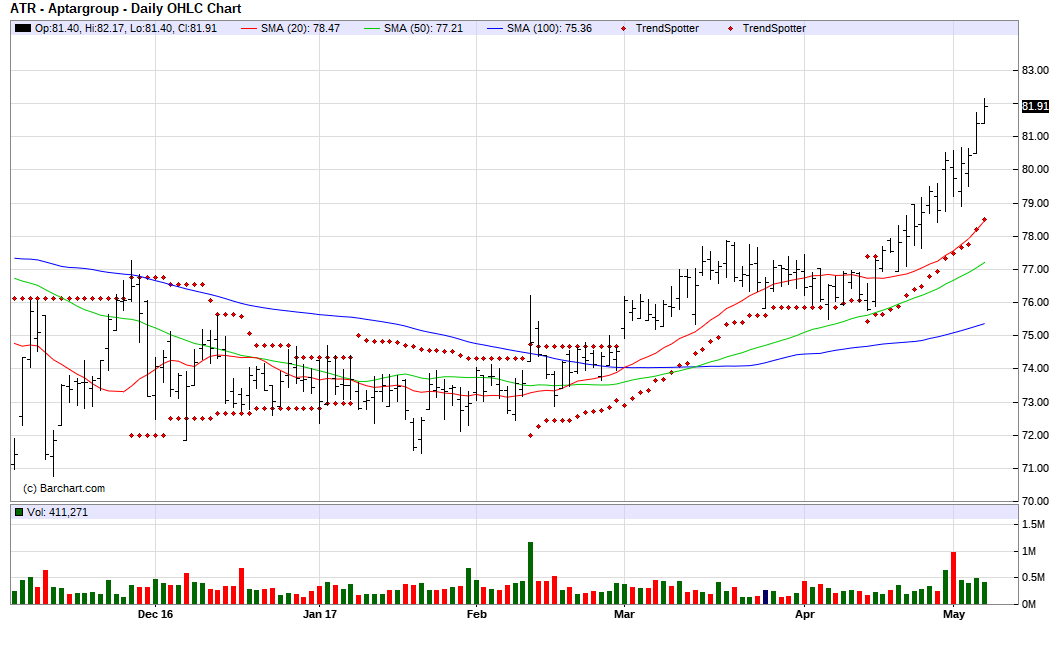1060x645 pixels.
Task: Click the '(c) Barchart.com' credit text
Action: pyautogui.click(x=64, y=488)
